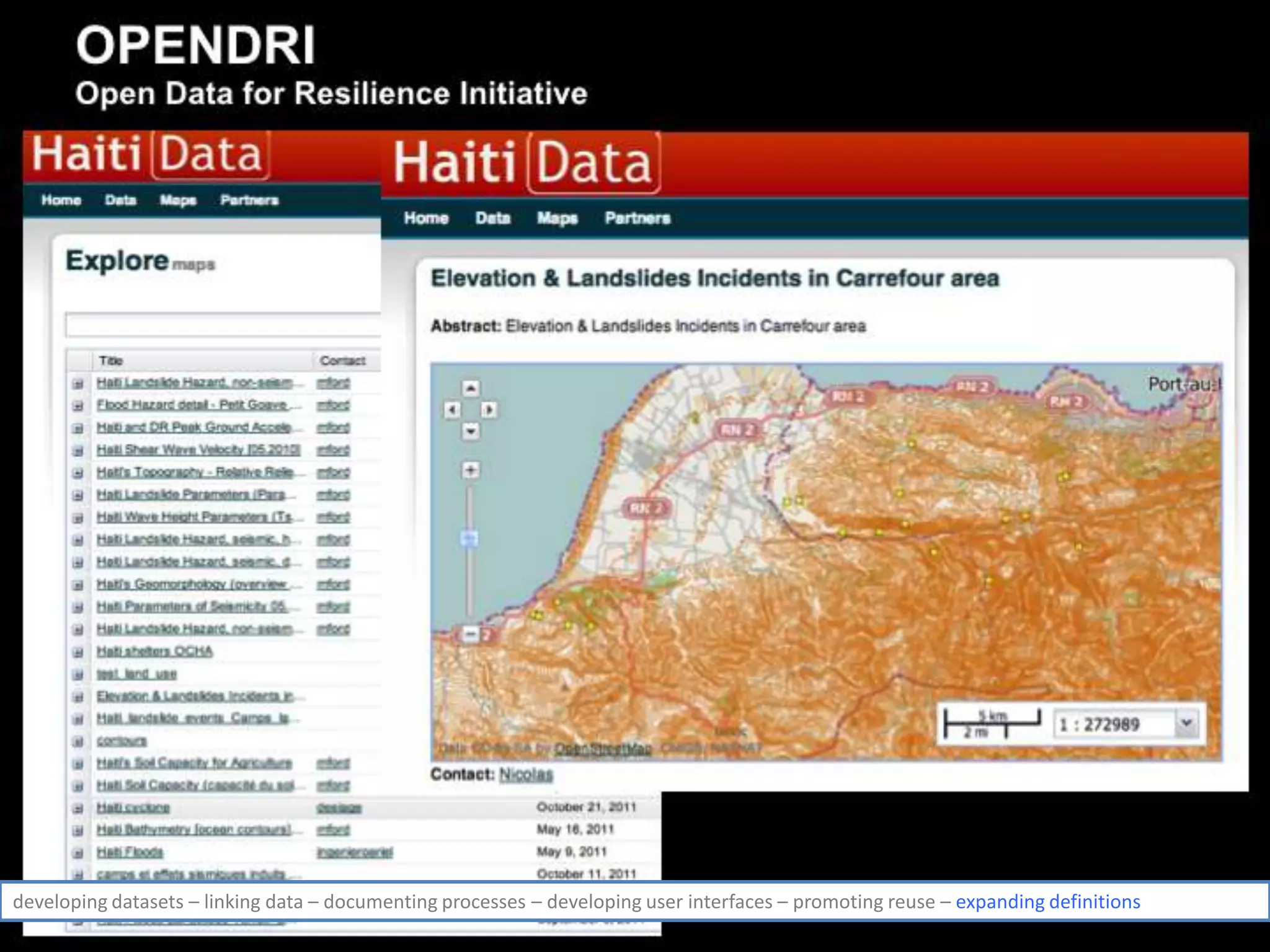Expand the Haiti Shear Wave Velocity row
The width and height of the screenshot is (1270, 952).
(78, 451)
